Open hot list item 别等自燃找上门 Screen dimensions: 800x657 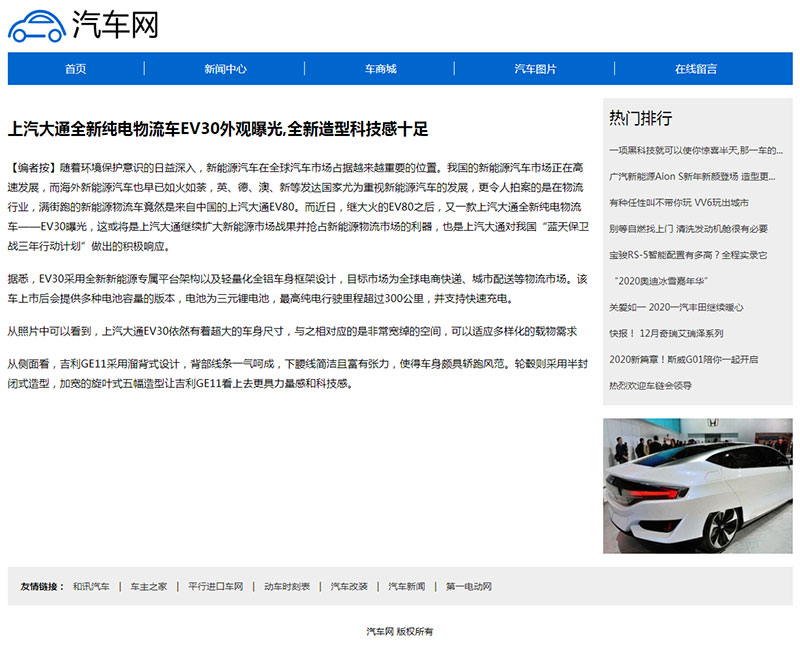[688, 229]
